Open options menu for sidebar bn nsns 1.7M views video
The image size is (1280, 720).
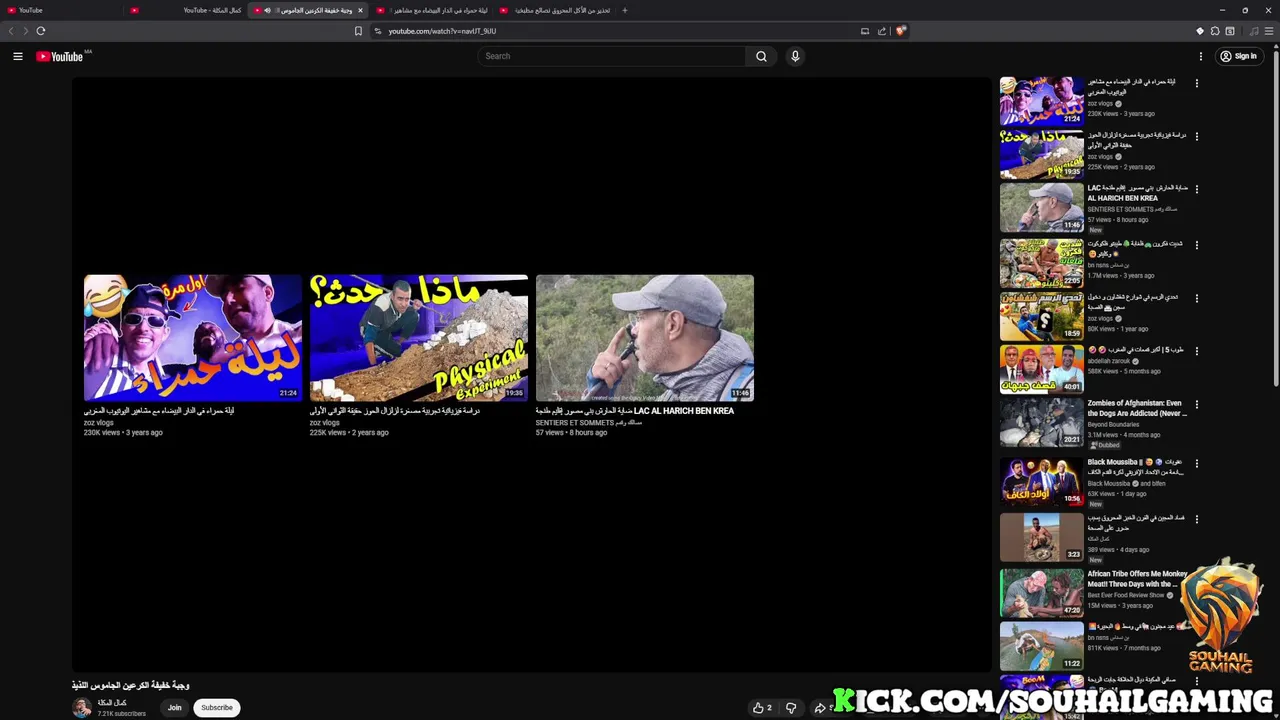coord(1196,245)
